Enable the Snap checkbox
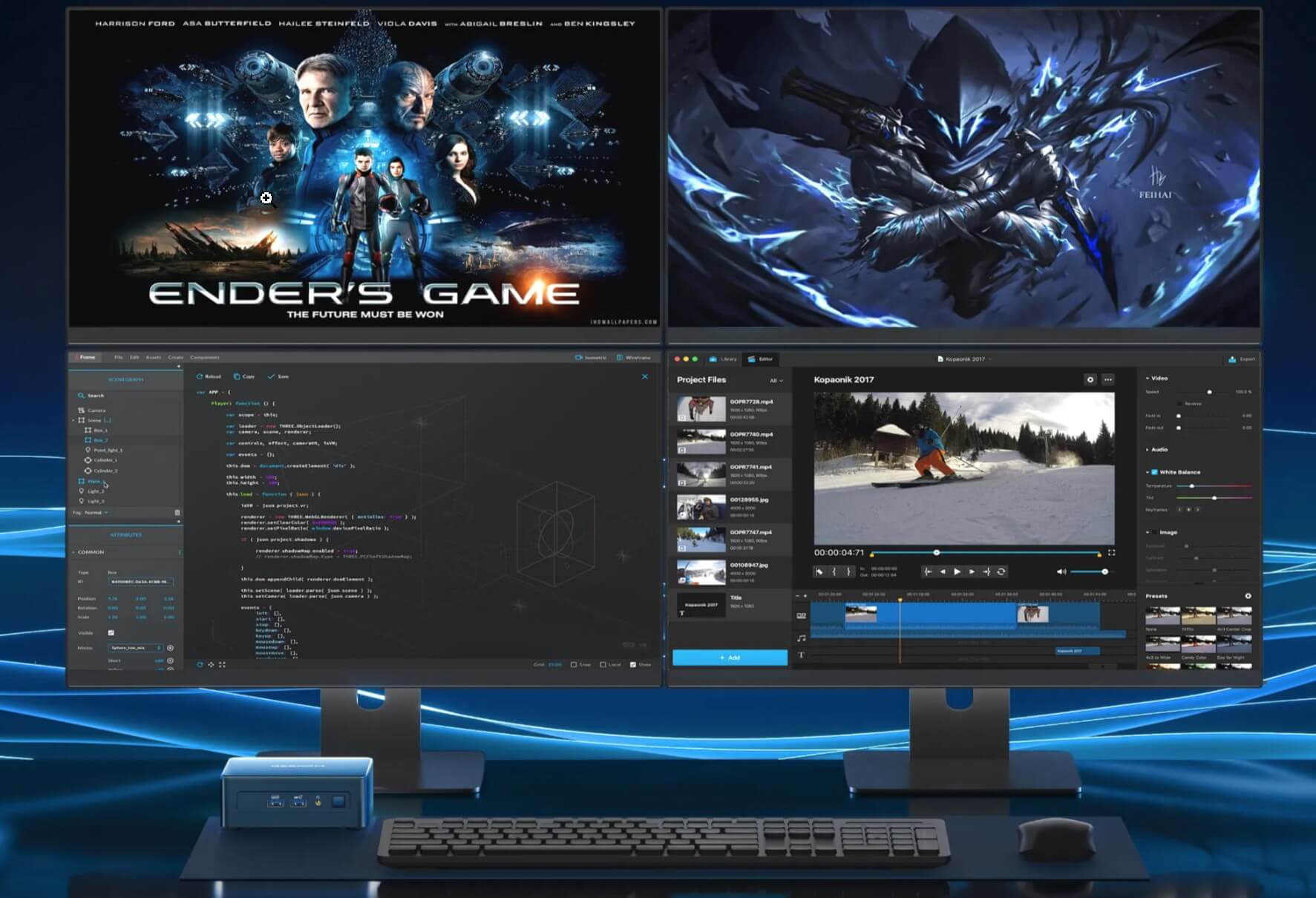Screen dimensions: 1316x898 tap(574, 664)
